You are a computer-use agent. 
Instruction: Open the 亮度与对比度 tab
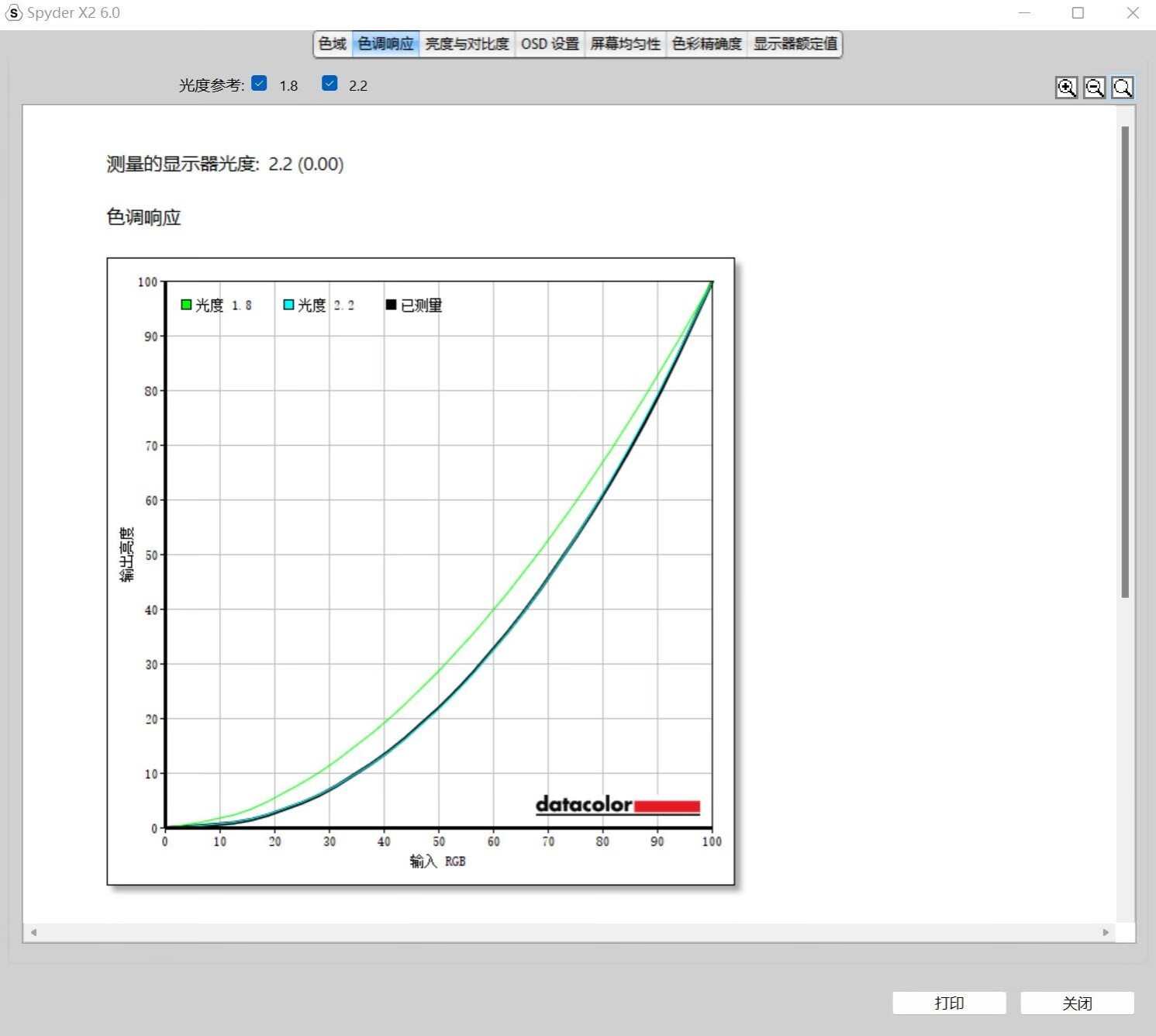point(467,44)
